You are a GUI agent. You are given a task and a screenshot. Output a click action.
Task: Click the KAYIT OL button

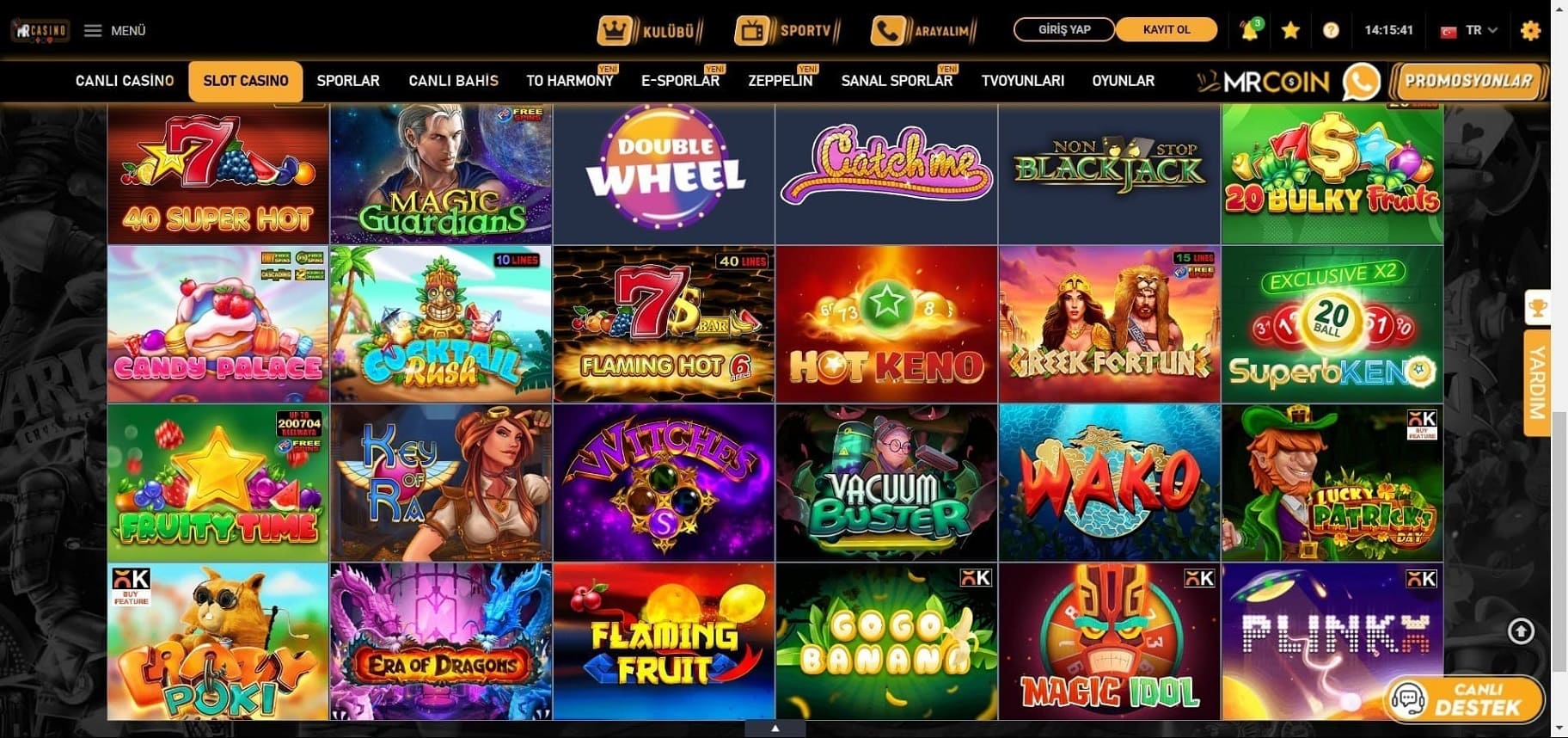click(x=1167, y=30)
